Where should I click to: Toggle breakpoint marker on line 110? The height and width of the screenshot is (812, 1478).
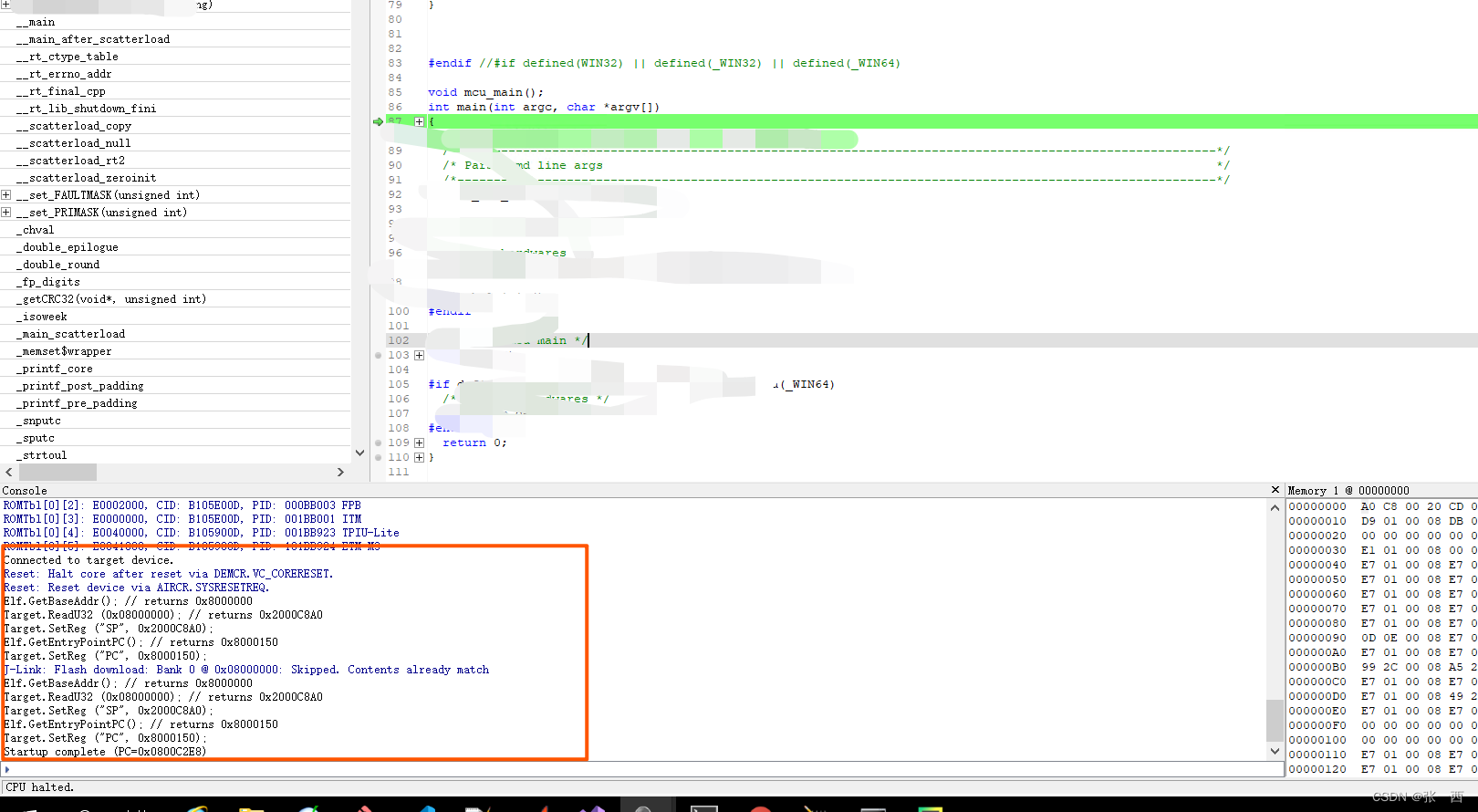pos(379,457)
